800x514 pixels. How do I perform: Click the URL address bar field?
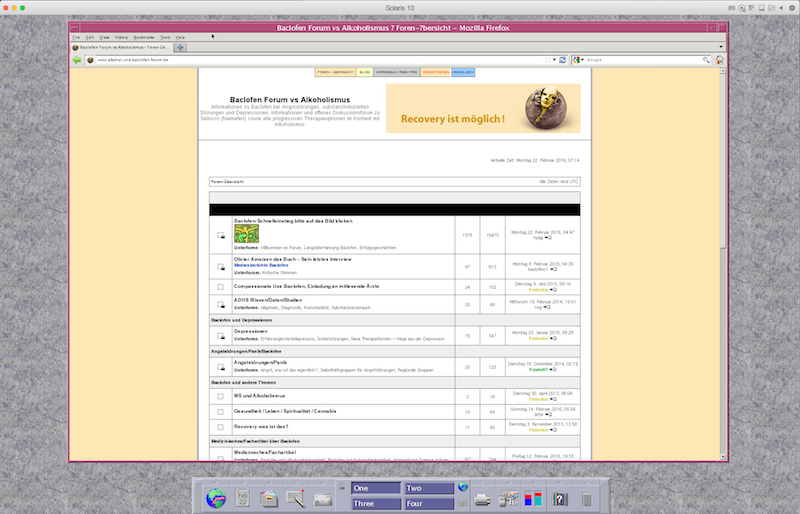[320, 60]
